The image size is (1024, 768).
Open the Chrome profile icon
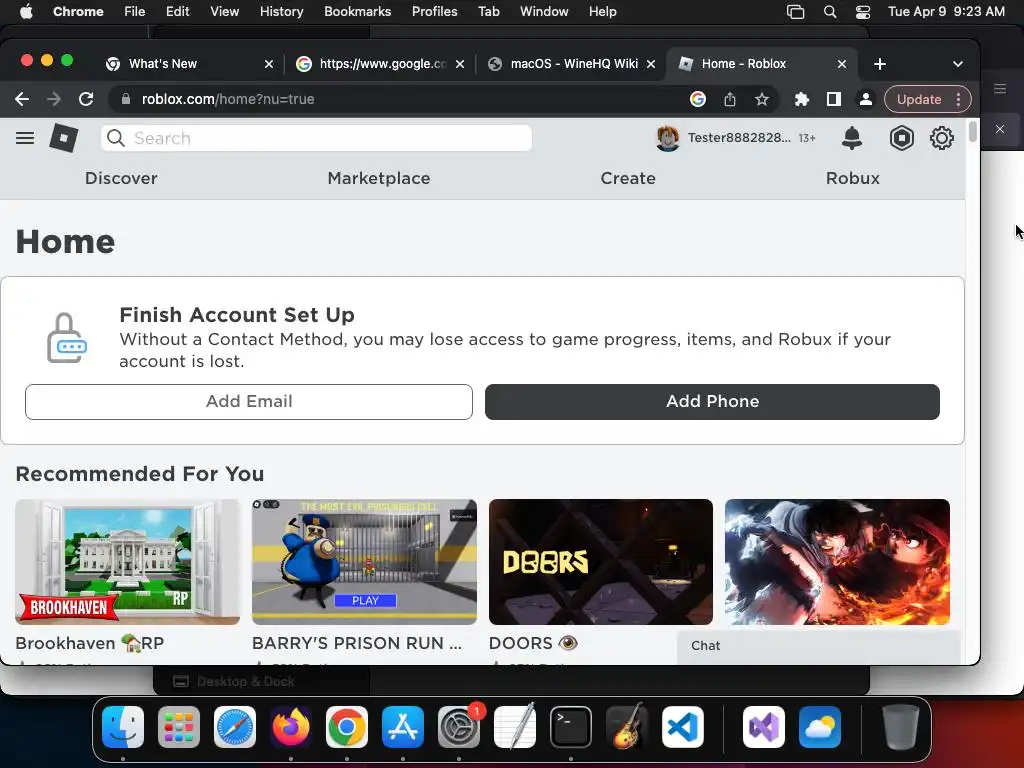[865, 99]
